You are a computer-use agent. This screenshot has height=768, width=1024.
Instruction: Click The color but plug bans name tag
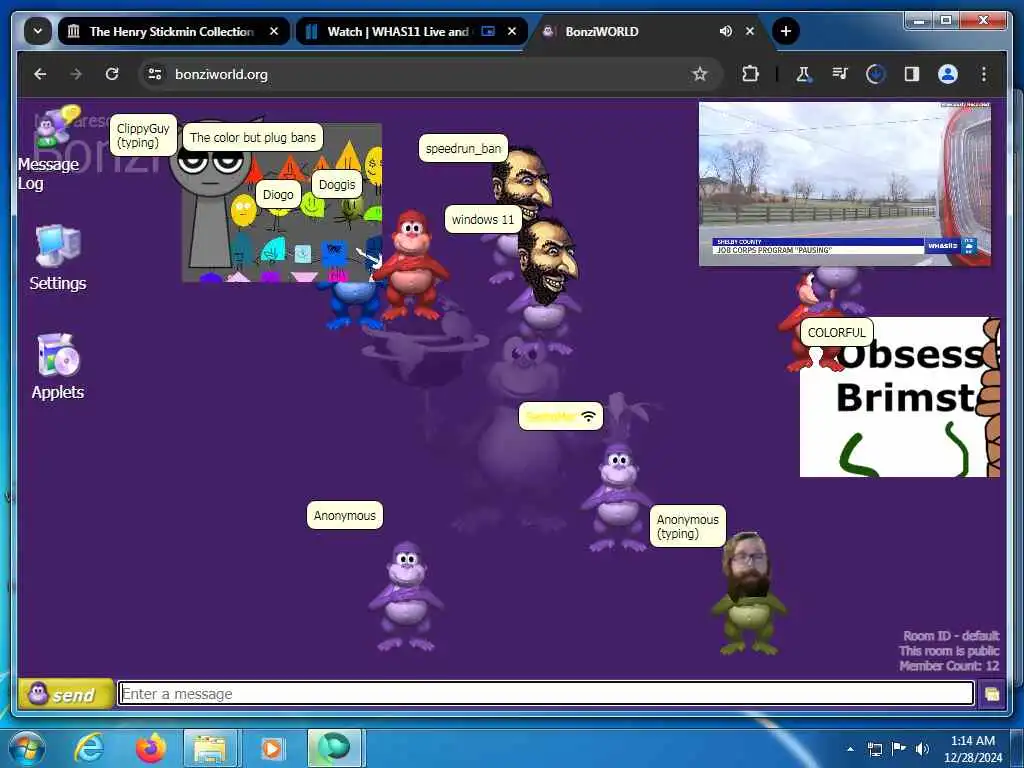pyautogui.click(x=252, y=137)
